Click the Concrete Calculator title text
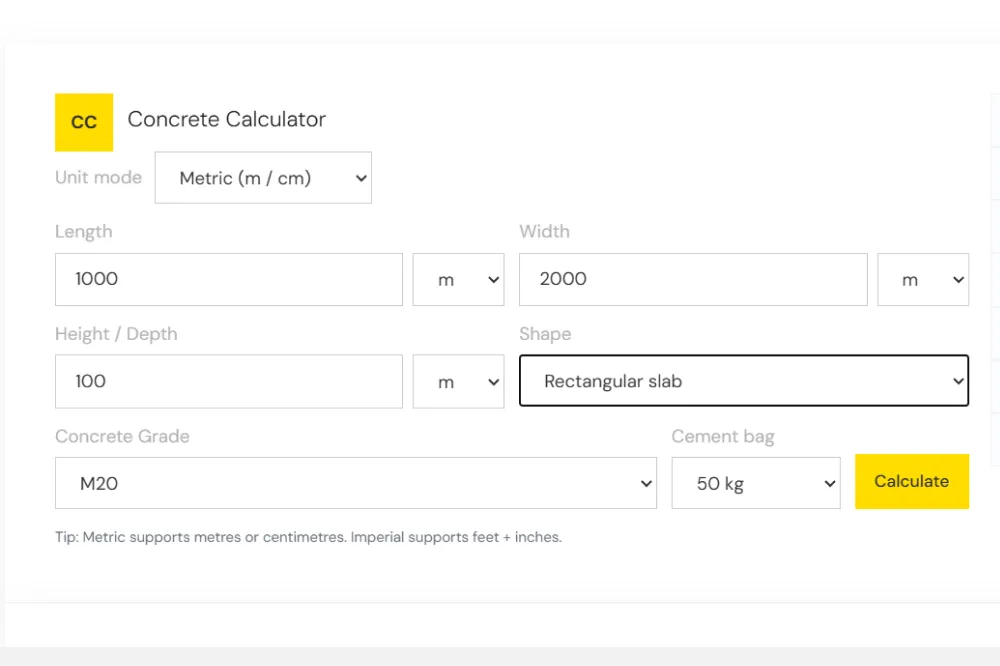The height and width of the screenshot is (666, 1000). click(226, 119)
